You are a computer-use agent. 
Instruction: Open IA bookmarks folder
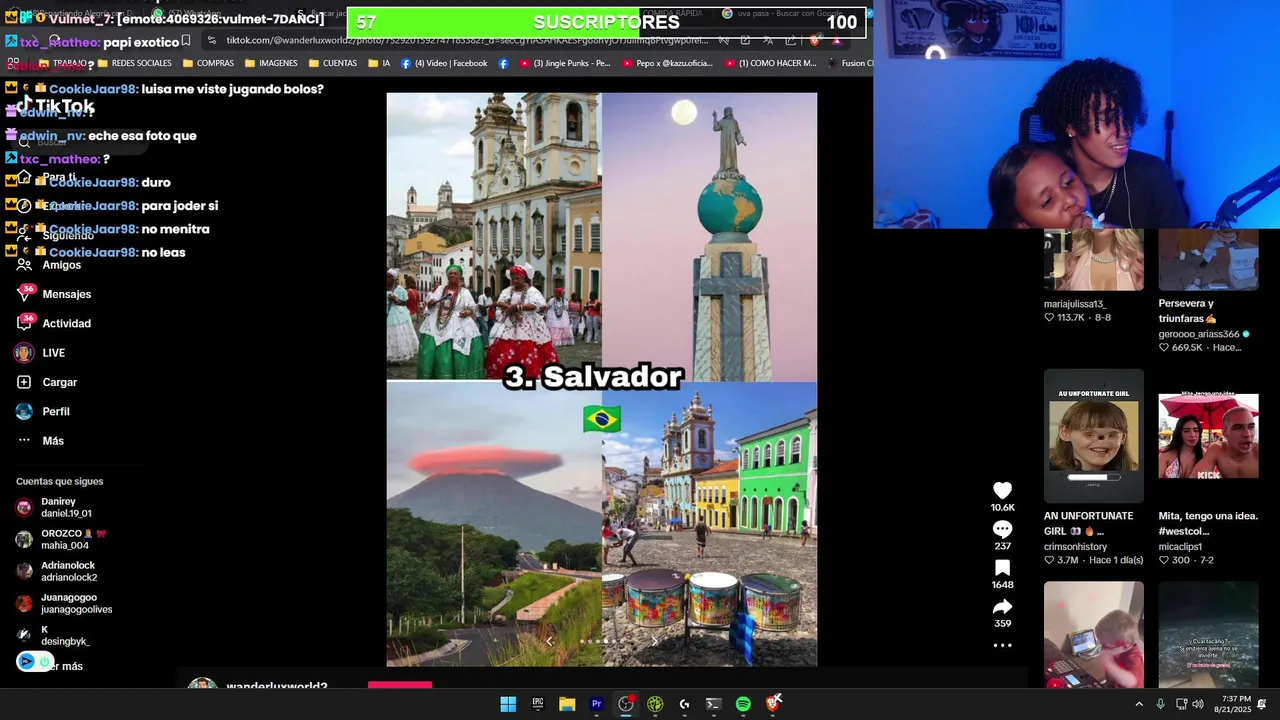click(x=379, y=63)
